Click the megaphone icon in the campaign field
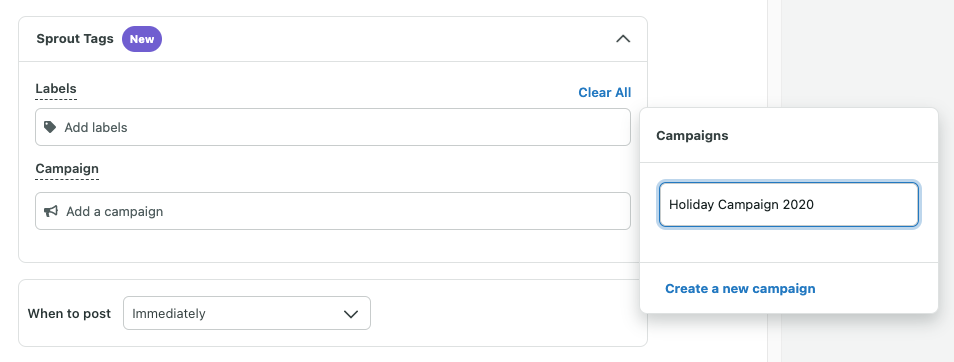This screenshot has height=362, width=954. 51,211
